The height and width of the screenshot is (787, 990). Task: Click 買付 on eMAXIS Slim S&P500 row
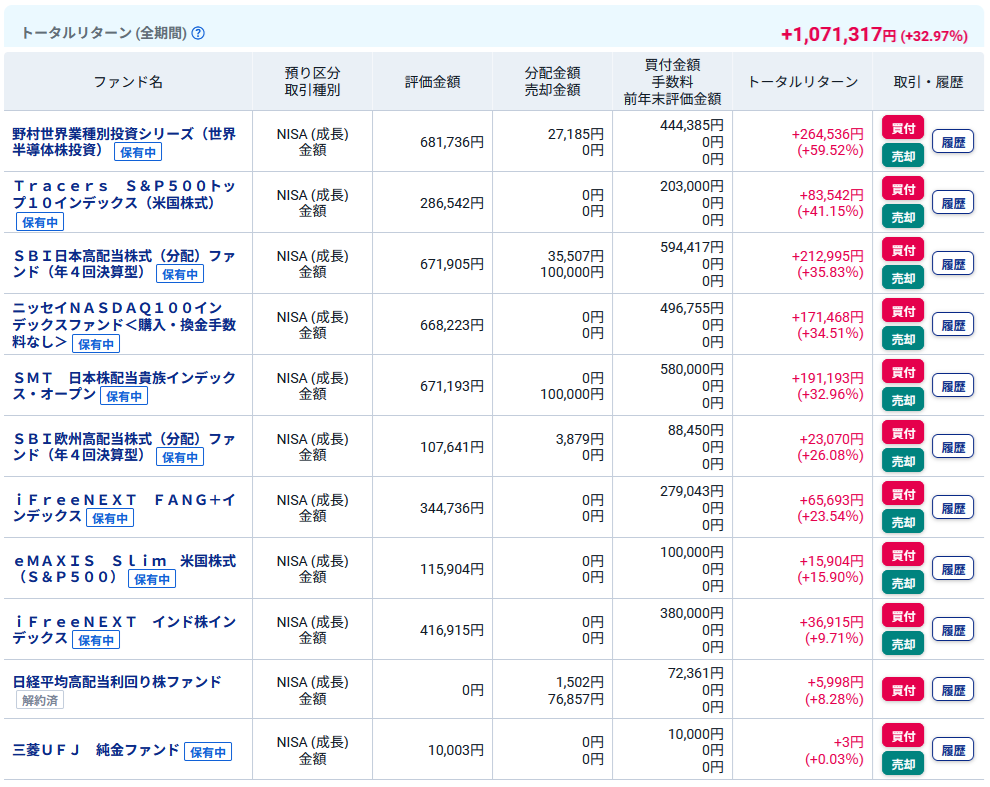click(x=903, y=556)
